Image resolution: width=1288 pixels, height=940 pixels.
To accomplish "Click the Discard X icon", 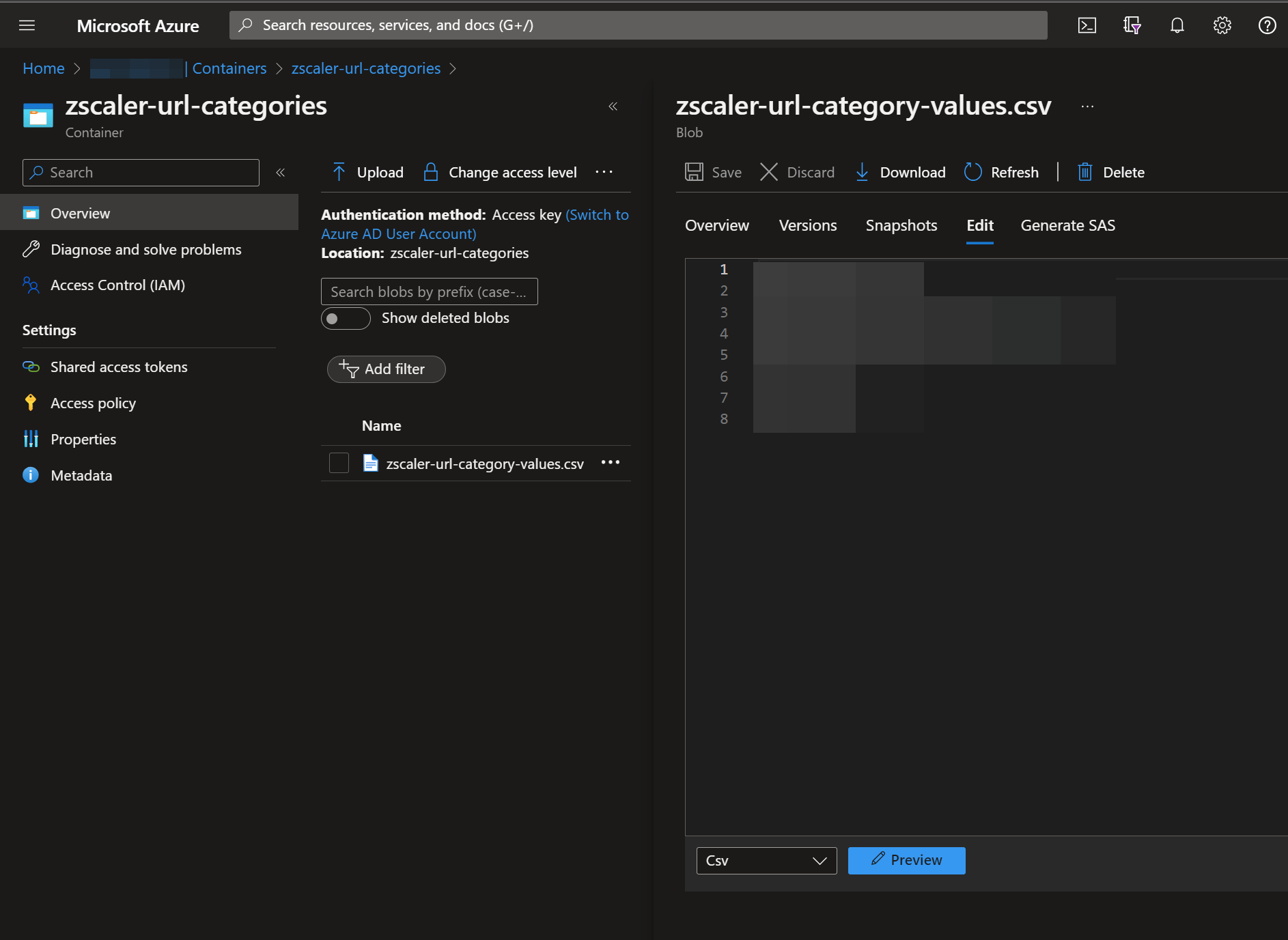I will click(x=769, y=172).
